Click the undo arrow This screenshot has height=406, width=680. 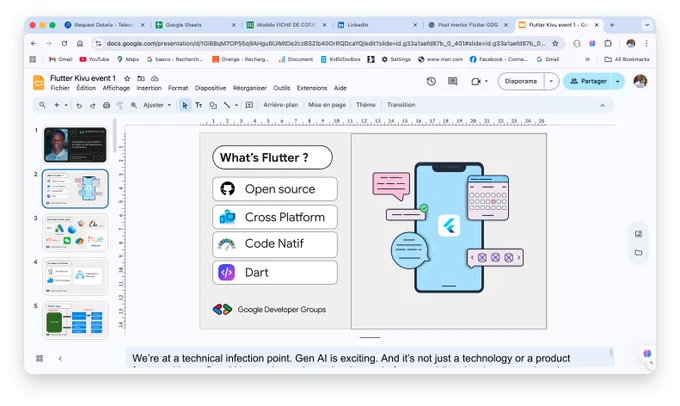[x=79, y=105]
